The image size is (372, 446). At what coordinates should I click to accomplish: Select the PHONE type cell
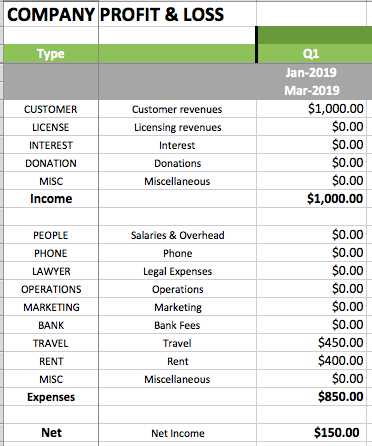pos(51,253)
